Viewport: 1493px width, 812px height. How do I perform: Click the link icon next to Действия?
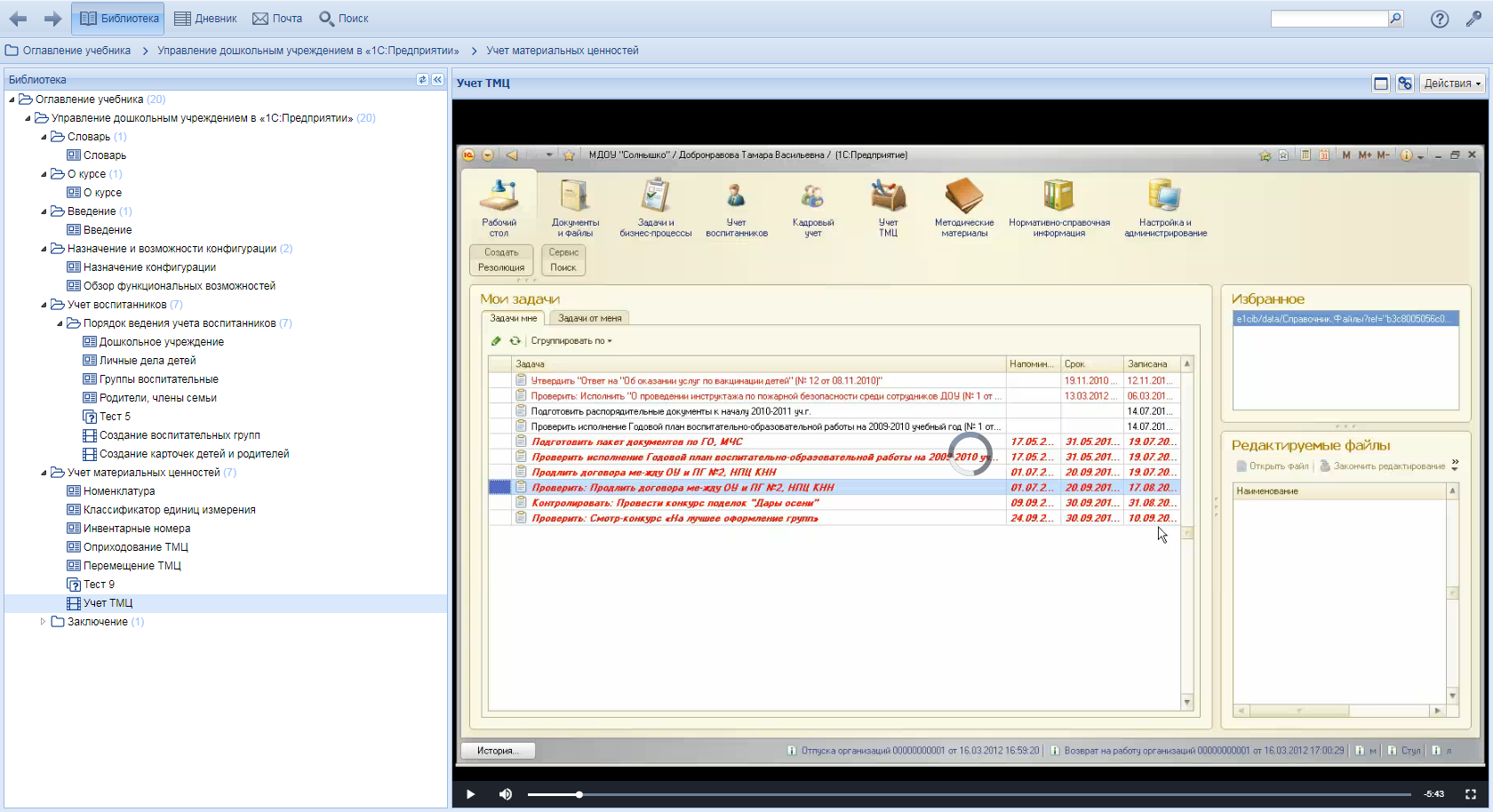[1405, 84]
